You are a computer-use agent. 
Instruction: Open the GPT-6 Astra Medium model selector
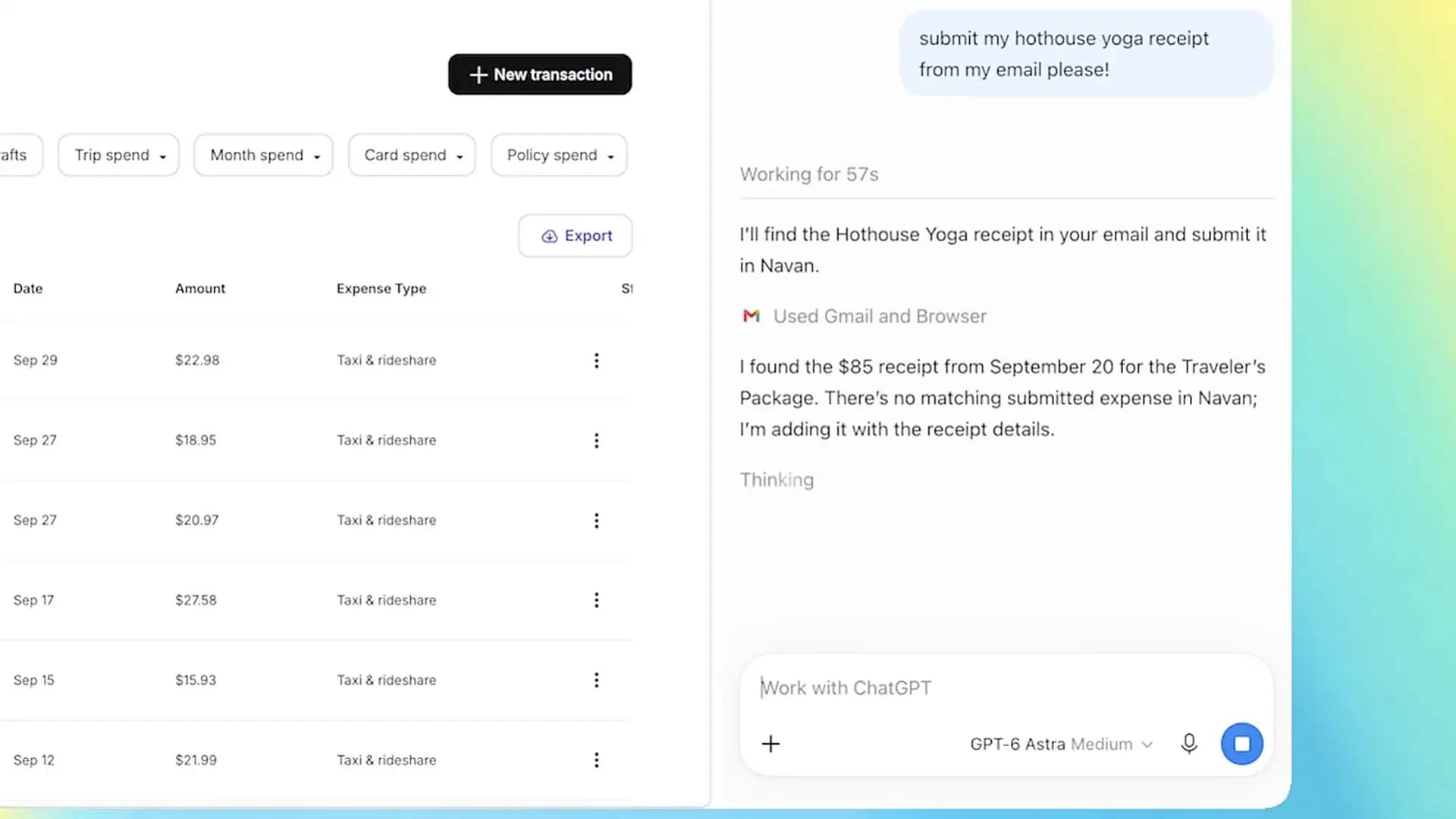tap(1061, 744)
